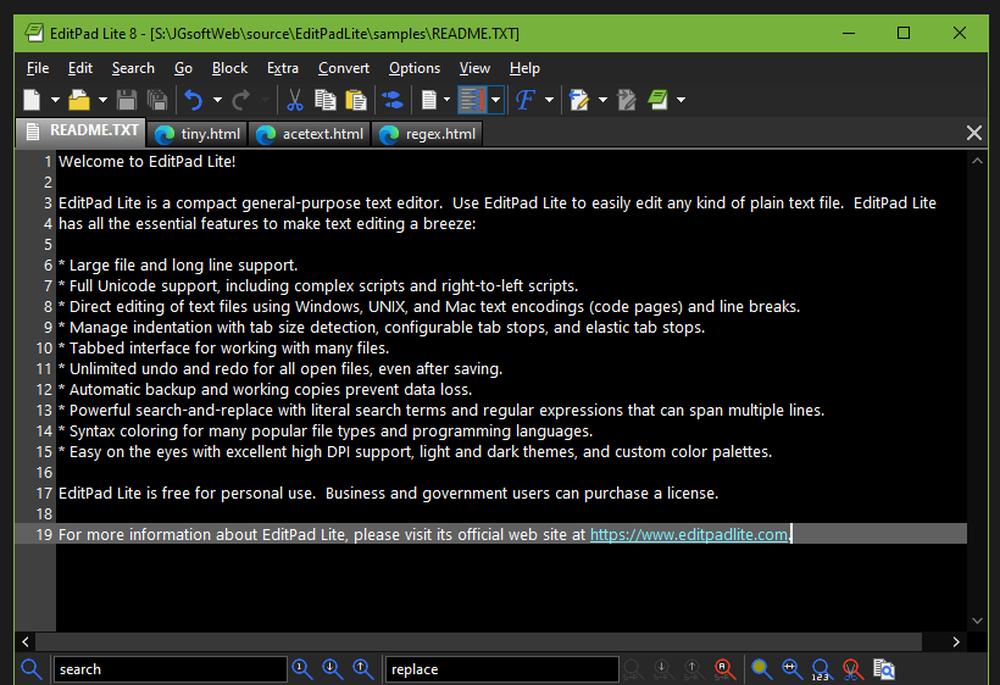
Task: Open the Search menu
Action: coord(133,68)
